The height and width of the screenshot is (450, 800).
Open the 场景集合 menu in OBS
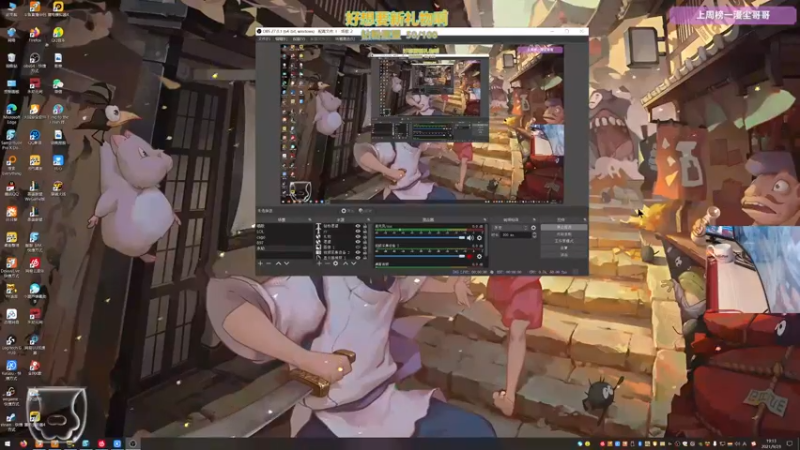(345, 39)
